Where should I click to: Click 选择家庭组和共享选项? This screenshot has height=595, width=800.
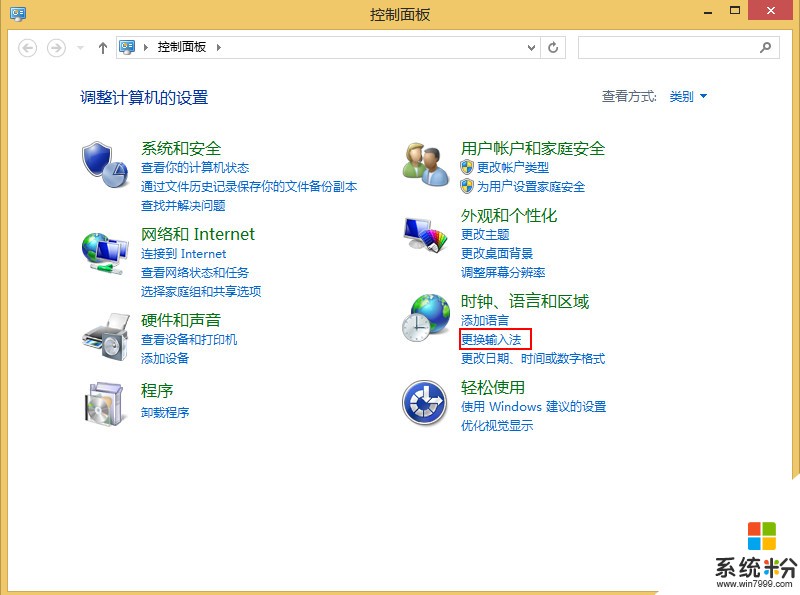tap(201, 291)
